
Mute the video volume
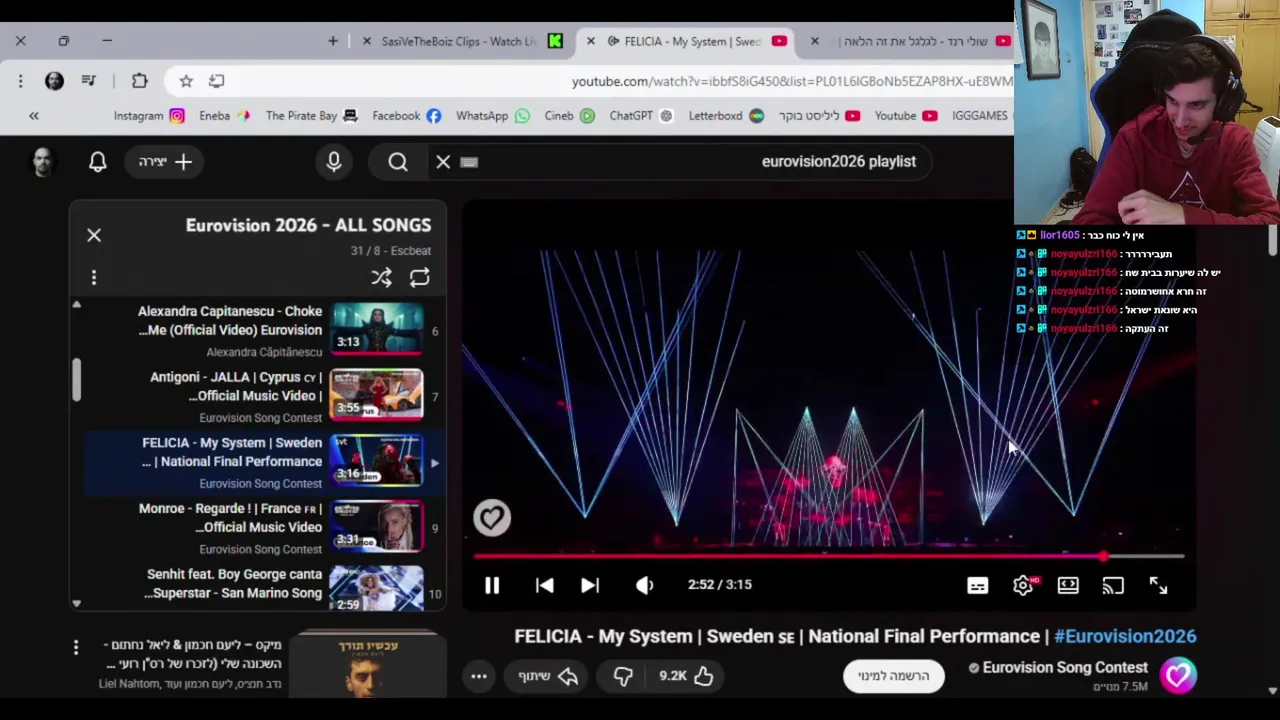pyautogui.click(x=645, y=586)
